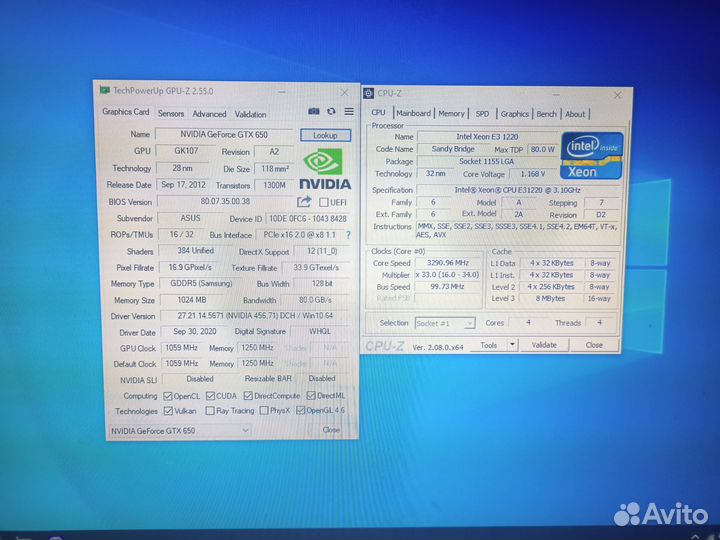This screenshot has width=720, height=540.
Task: Click the Max TDP value 80.0 W
Action: [x=542, y=149]
